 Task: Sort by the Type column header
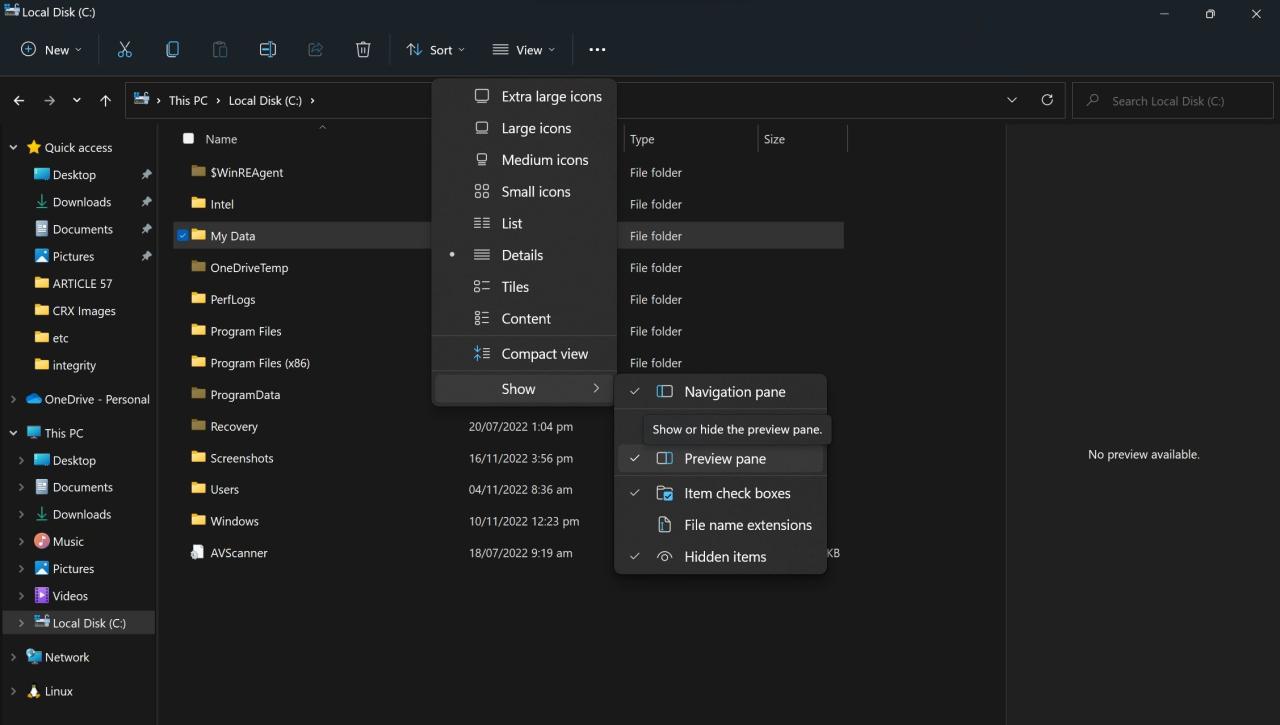[642, 139]
